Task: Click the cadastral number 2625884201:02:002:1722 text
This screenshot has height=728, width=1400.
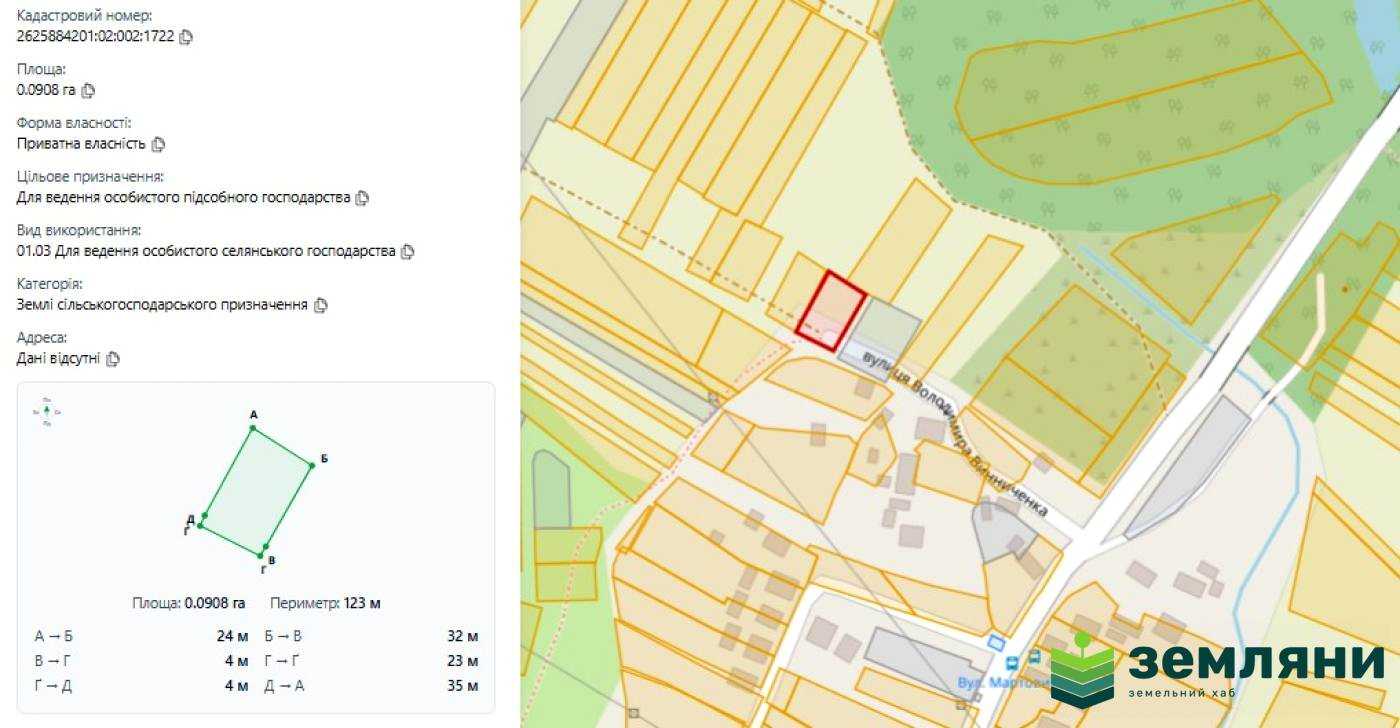Action: (x=96, y=37)
